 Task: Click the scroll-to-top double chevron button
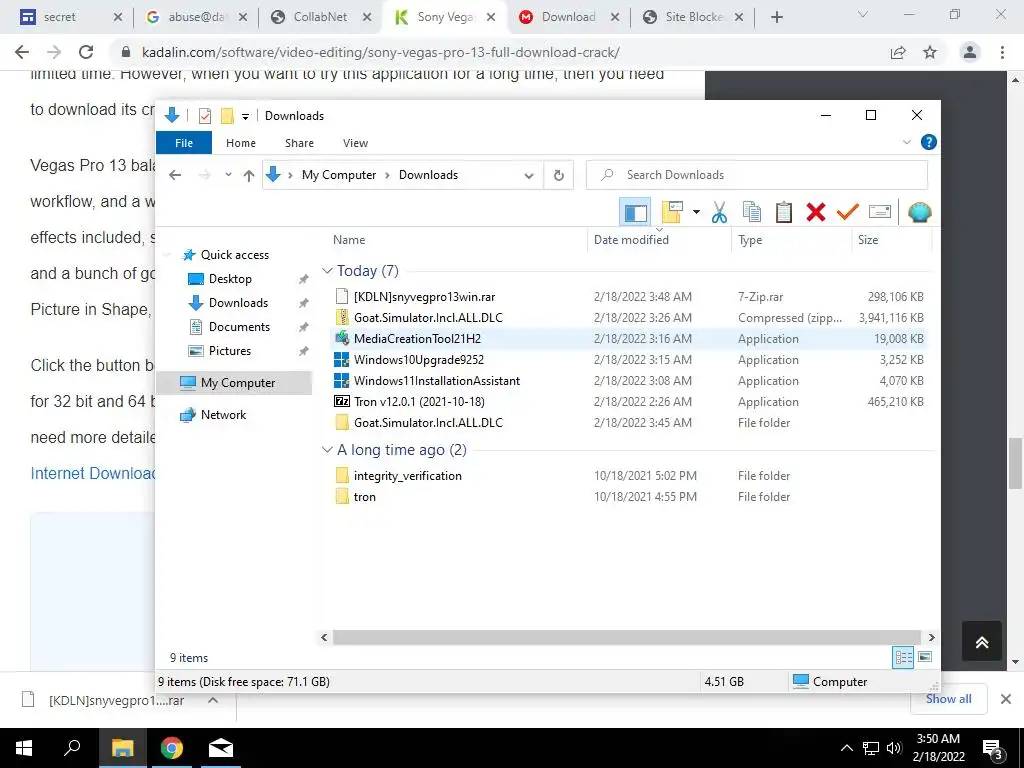point(982,642)
